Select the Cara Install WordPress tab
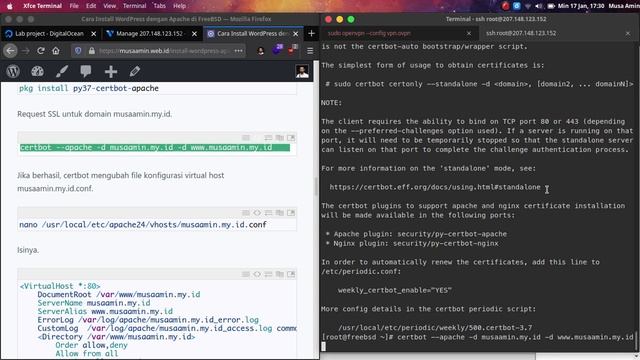The width and height of the screenshot is (640, 360). [x=253, y=33]
